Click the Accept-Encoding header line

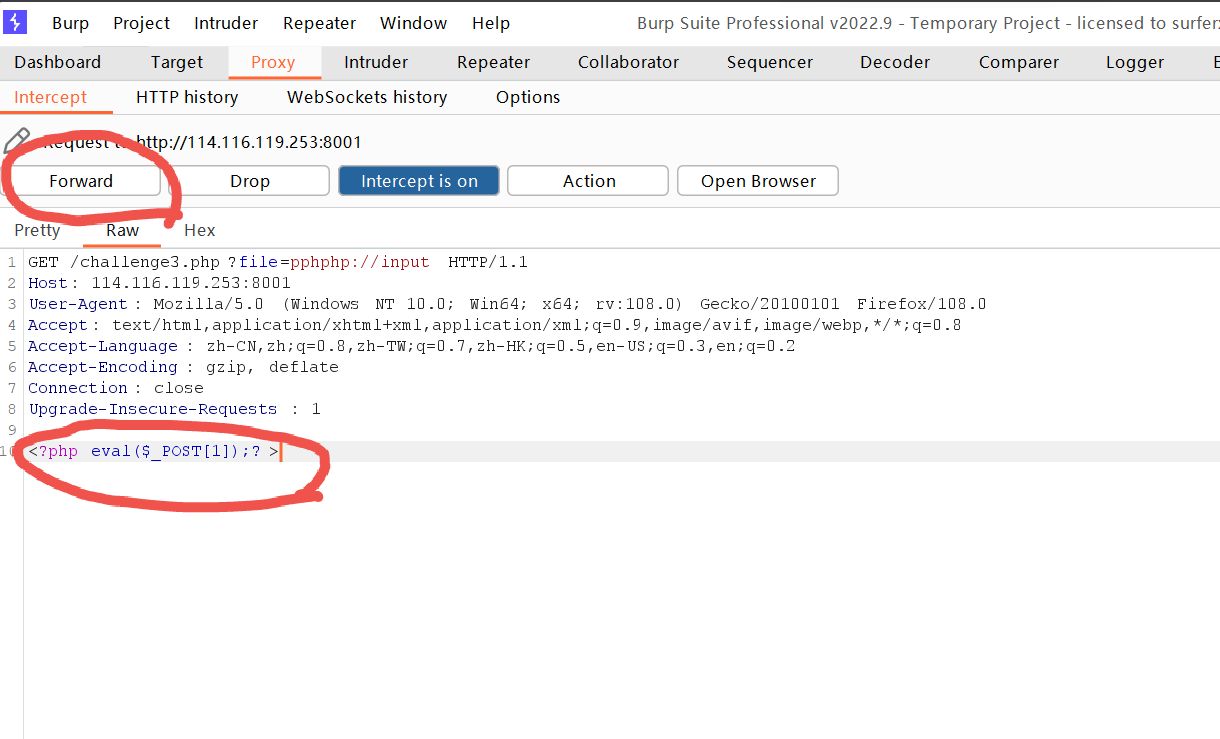[183, 367]
